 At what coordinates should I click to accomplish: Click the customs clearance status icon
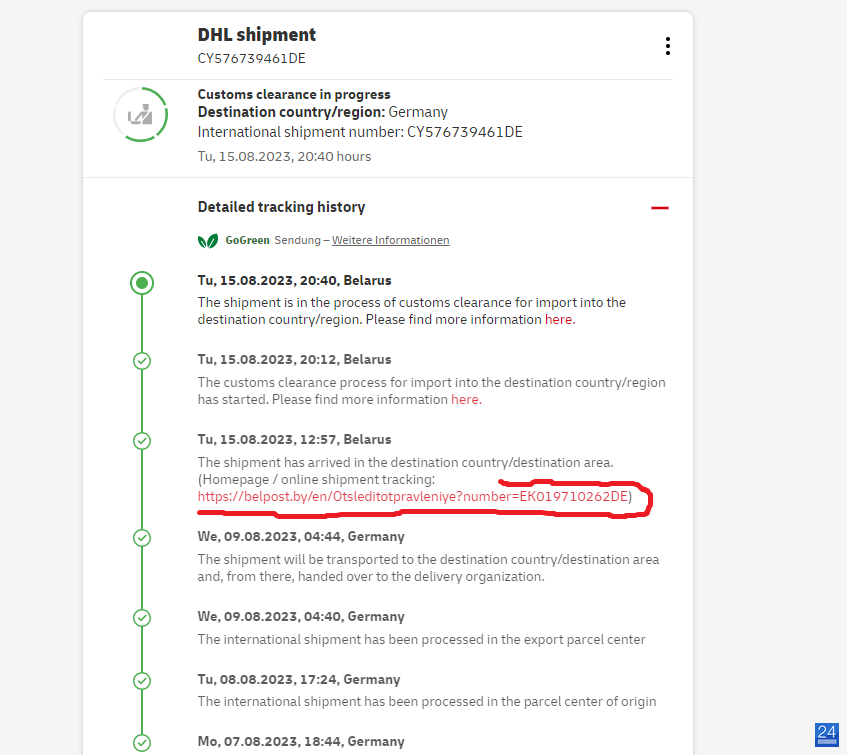pos(140,114)
